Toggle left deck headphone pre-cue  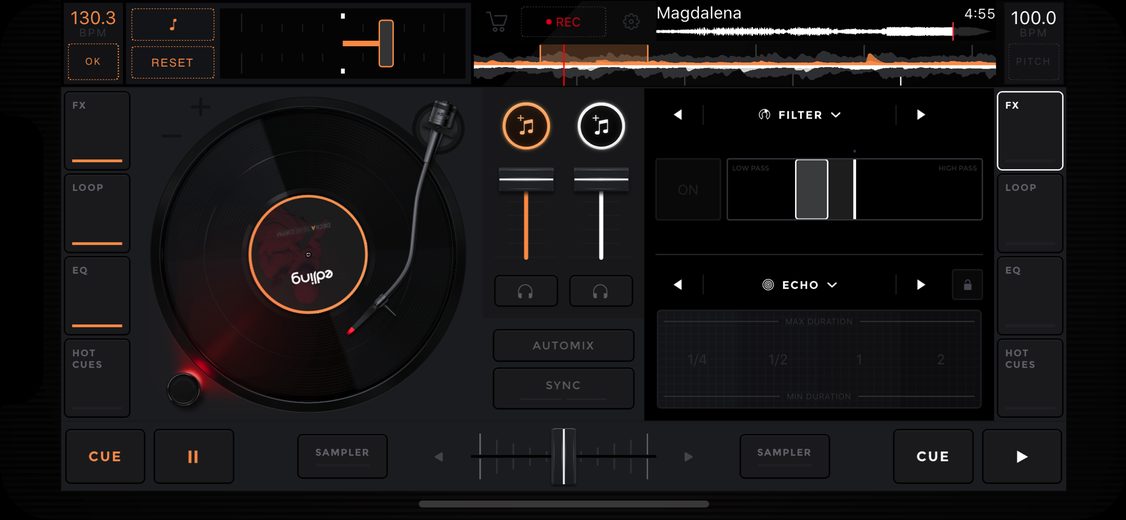click(x=526, y=291)
